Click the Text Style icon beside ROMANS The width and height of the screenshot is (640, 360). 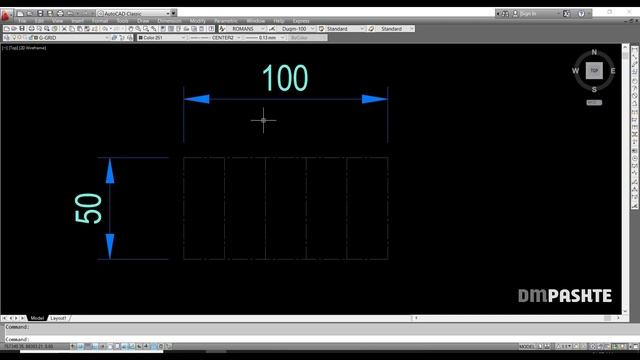tap(222, 29)
